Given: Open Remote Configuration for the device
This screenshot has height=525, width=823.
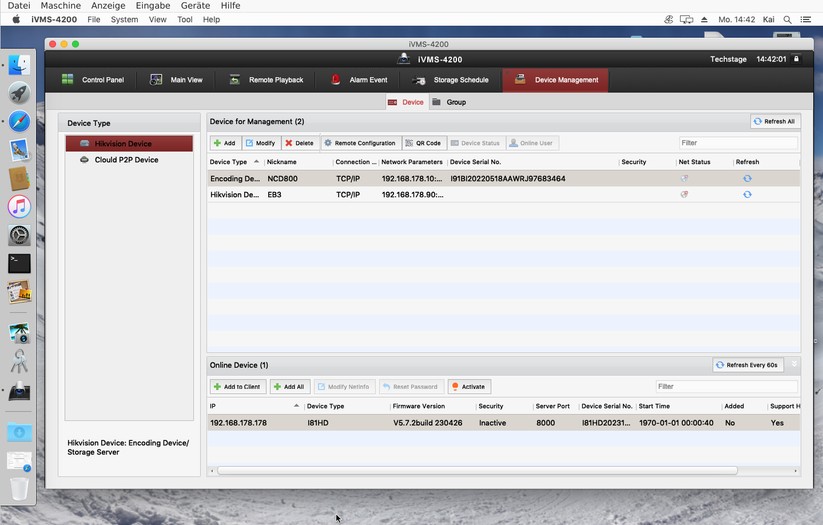Looking at the screenshot, I should pyautogui.click(x=360, y=143).
